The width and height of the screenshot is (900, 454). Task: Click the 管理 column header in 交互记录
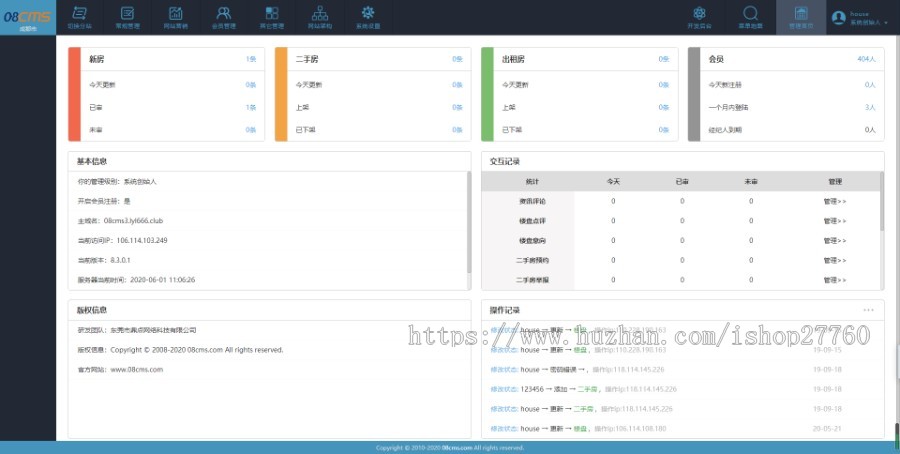coord(835,181)
